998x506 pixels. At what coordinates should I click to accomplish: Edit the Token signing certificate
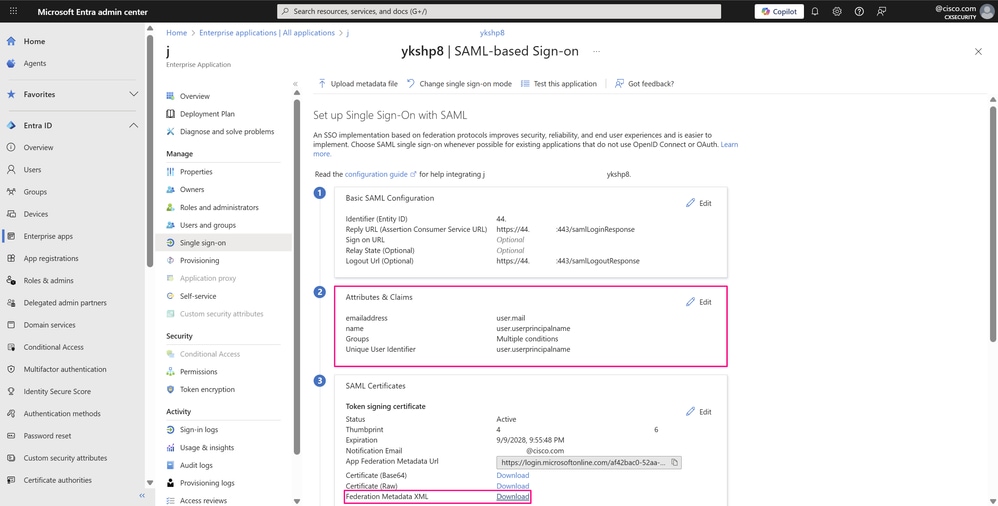tap(699, 412)
